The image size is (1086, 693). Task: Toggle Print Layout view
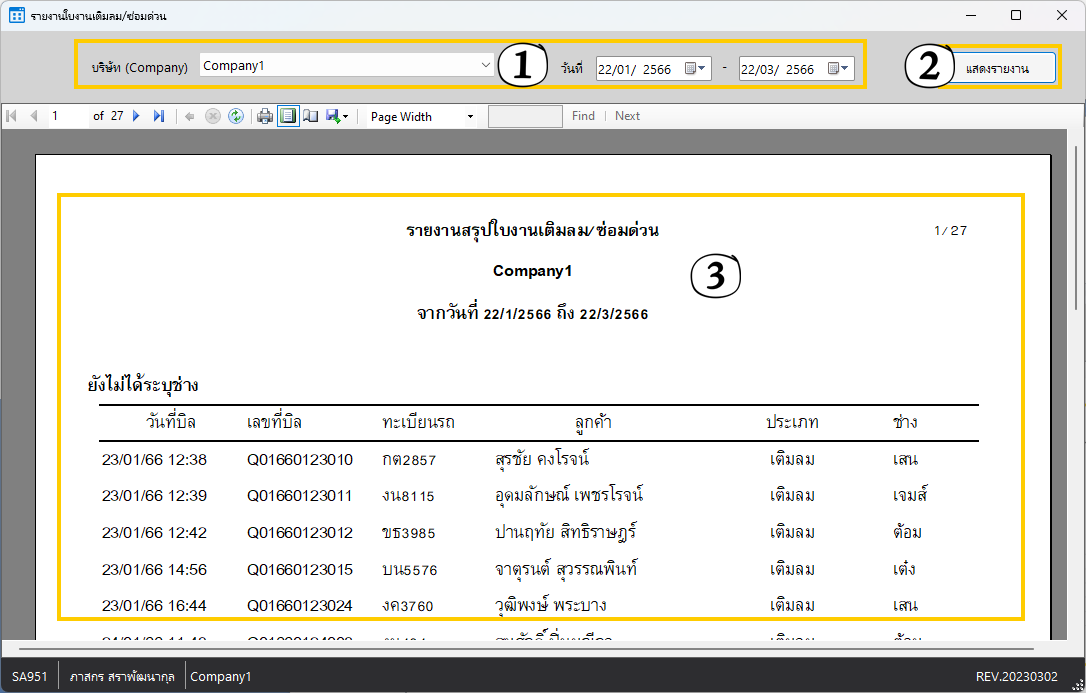point(288,116)
